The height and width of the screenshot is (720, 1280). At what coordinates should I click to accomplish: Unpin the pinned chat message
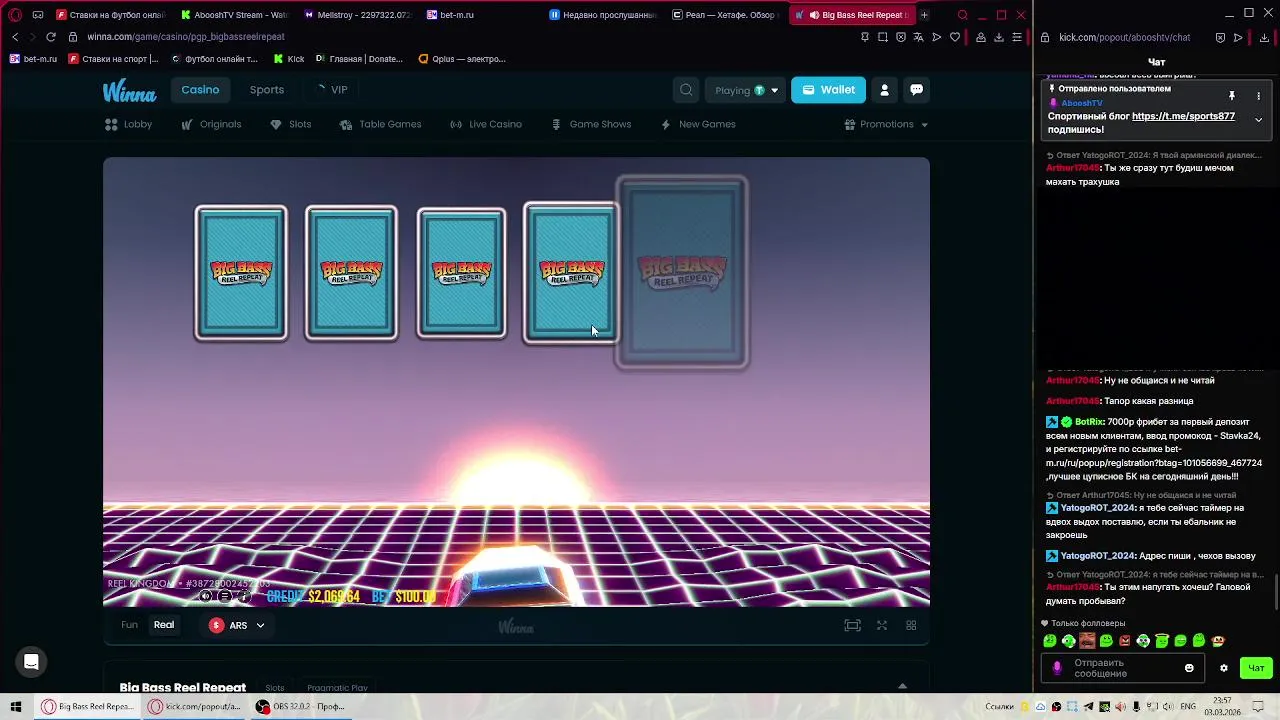1232,95
